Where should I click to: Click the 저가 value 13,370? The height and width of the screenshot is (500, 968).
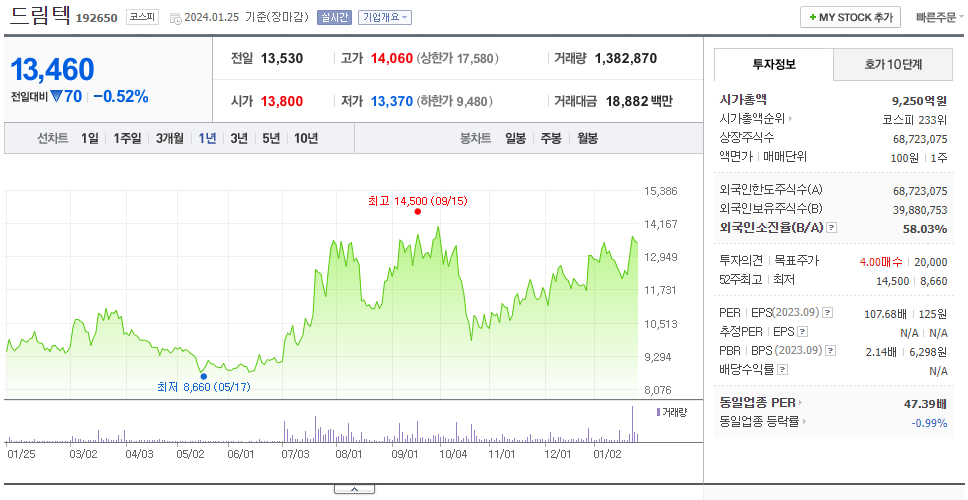pos(391,101)
